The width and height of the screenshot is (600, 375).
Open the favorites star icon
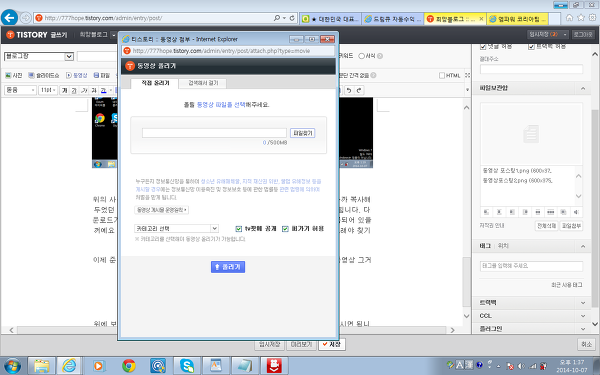[581, 18]
